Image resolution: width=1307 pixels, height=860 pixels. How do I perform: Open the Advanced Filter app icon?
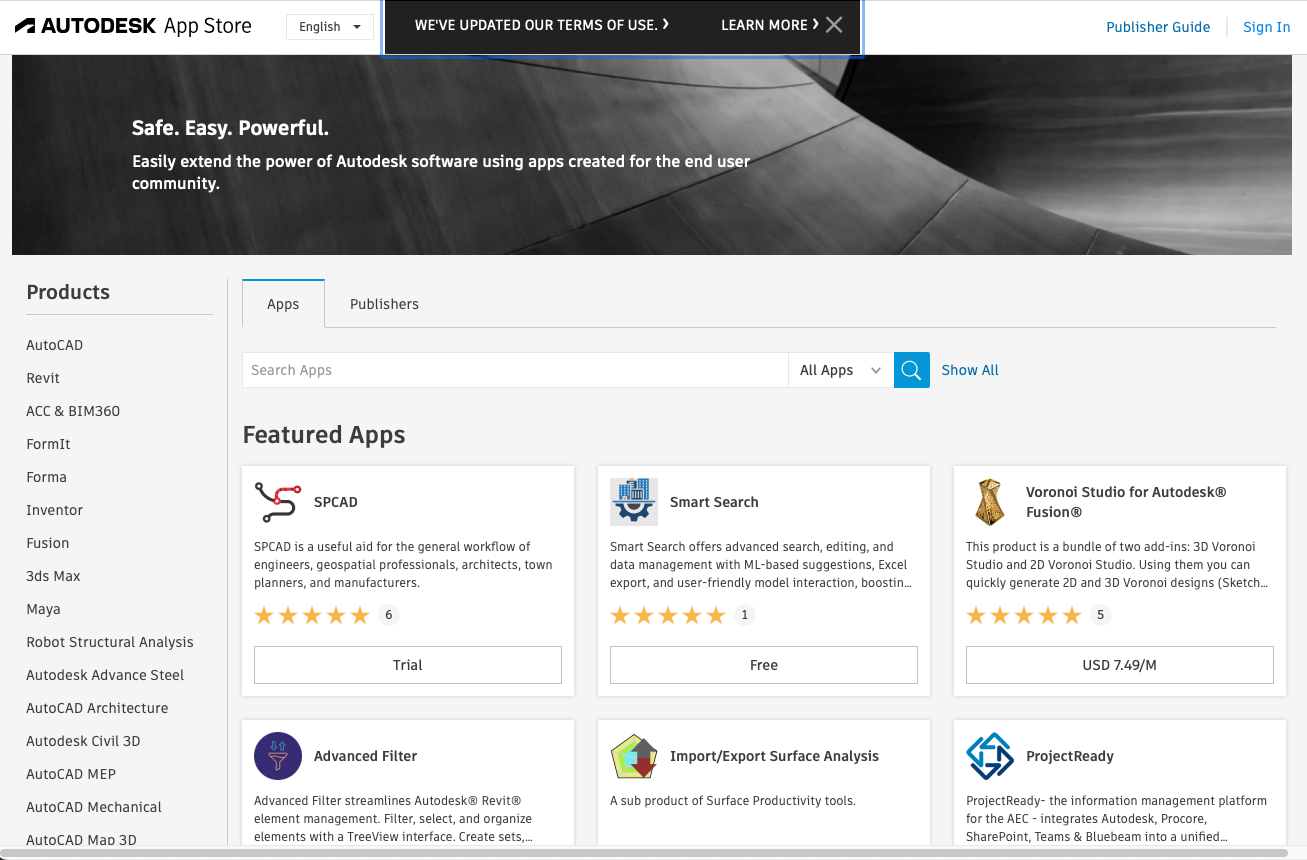[x=278, y=756]
